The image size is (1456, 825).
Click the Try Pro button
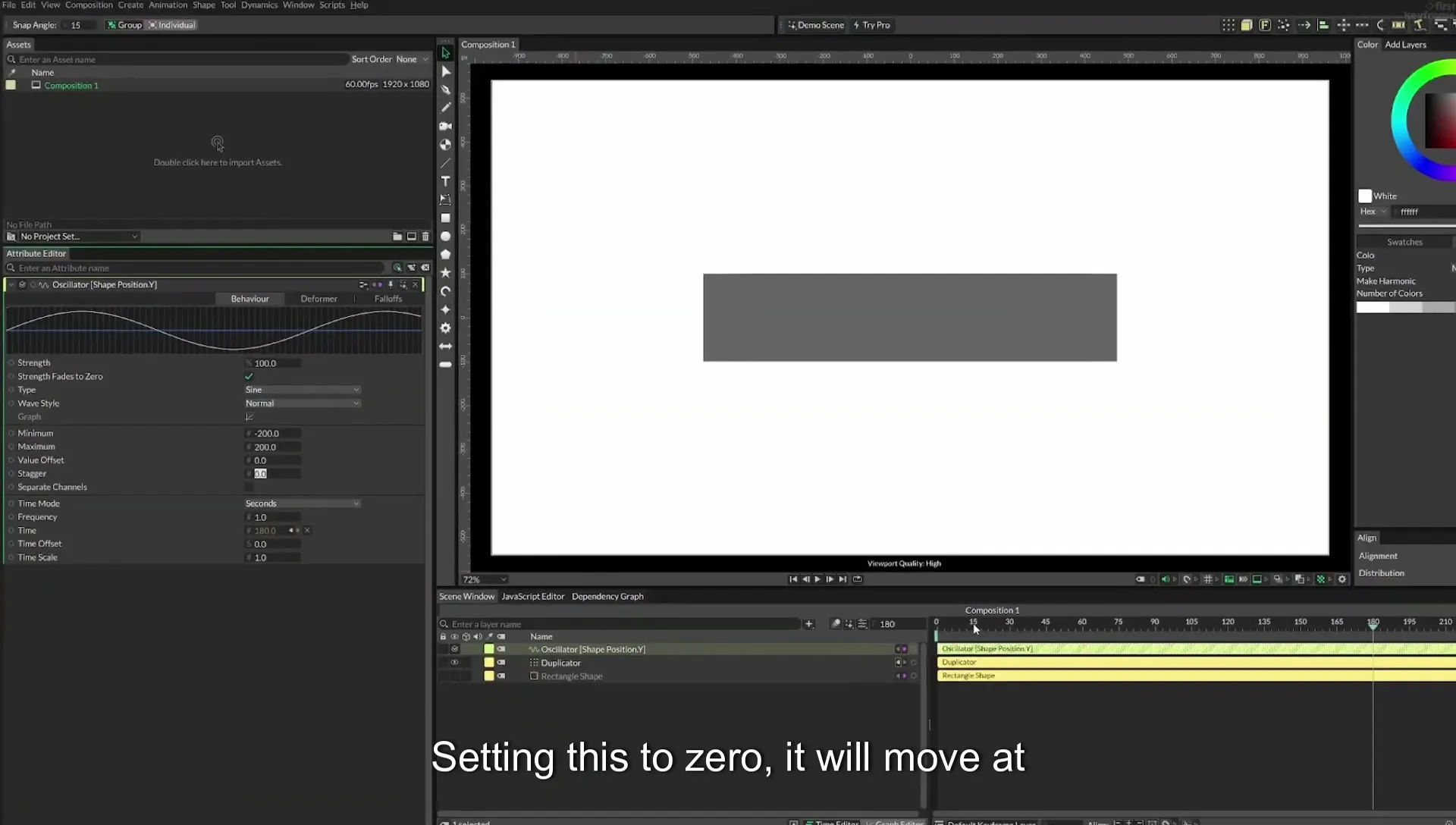coord(872,25)
